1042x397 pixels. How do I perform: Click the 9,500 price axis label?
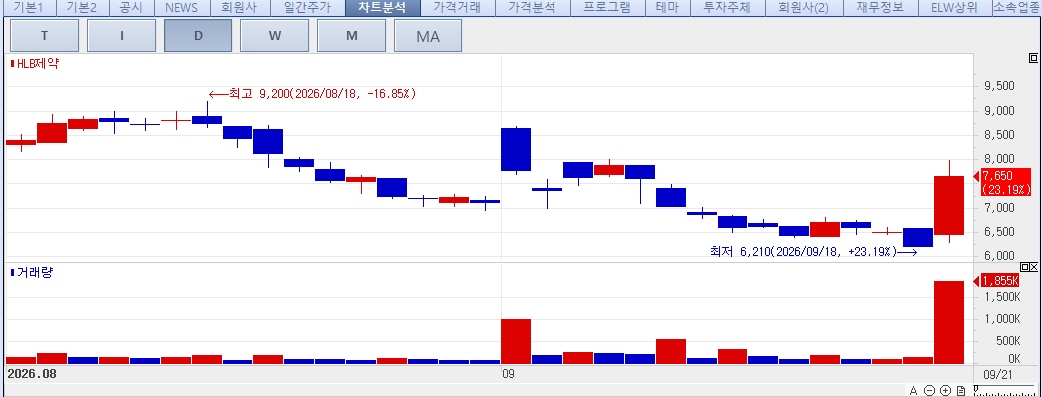point(999,86)
